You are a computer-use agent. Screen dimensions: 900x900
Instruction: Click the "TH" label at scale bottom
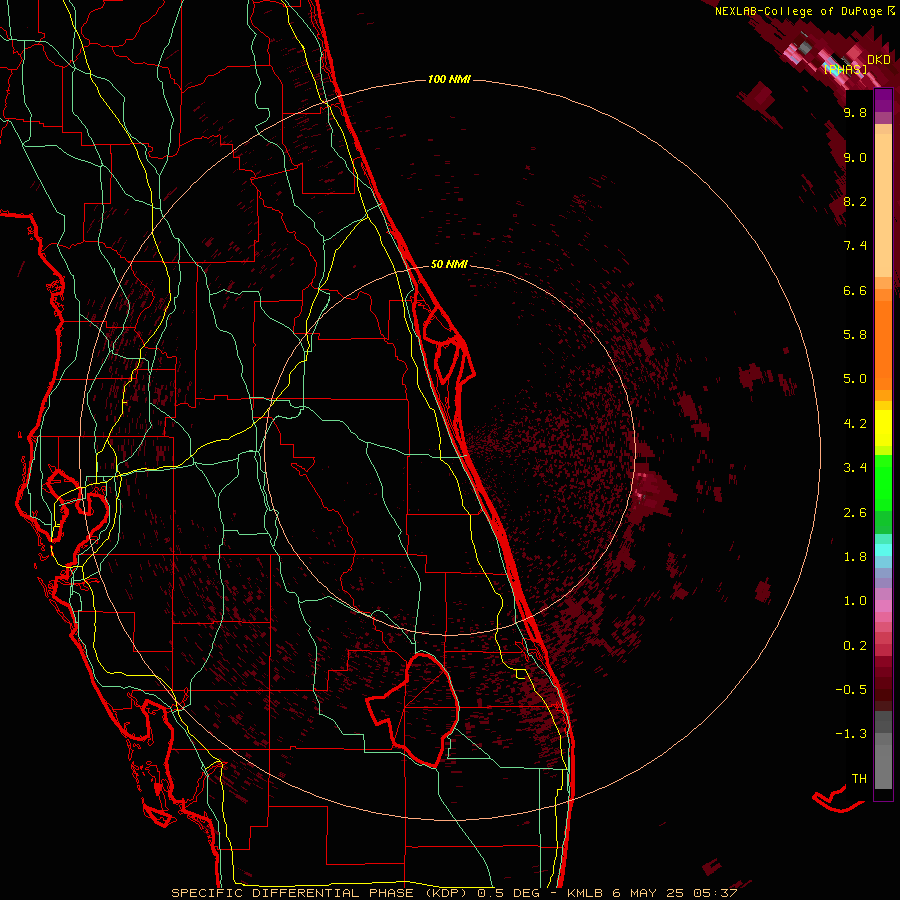click(859, 779)
